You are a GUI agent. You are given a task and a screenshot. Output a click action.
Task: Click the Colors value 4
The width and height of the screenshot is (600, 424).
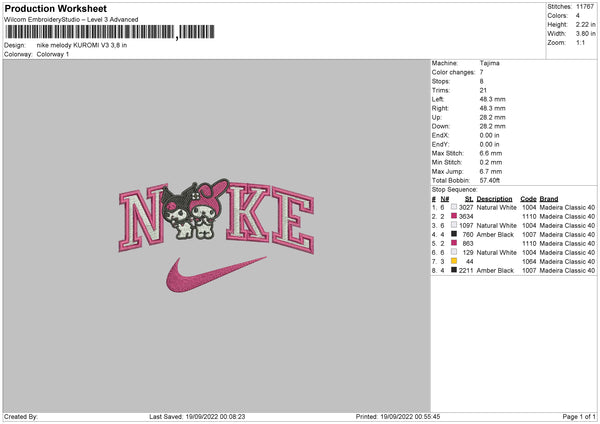click(577, 16)
